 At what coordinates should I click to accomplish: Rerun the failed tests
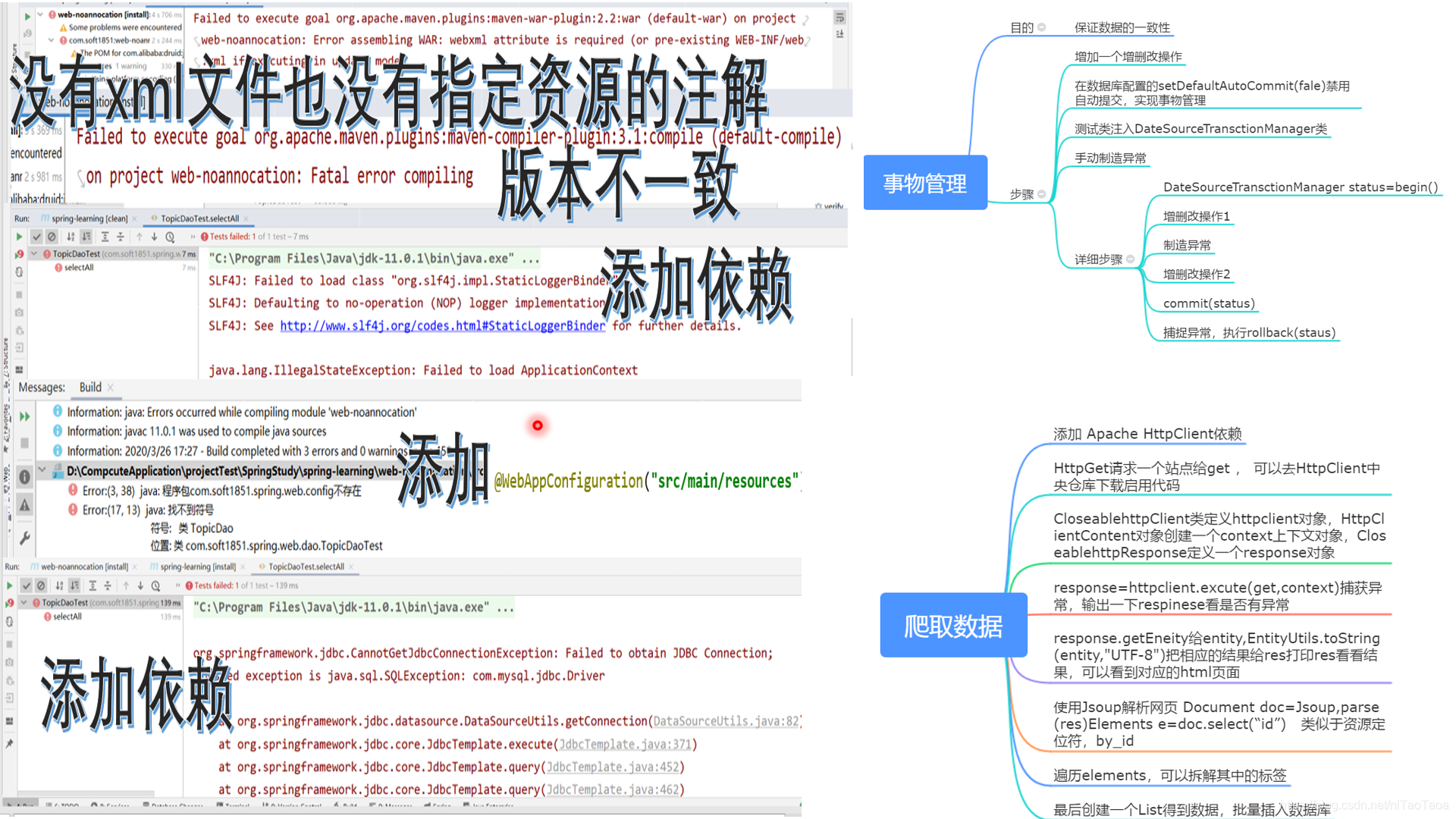(x=19, y=253)
